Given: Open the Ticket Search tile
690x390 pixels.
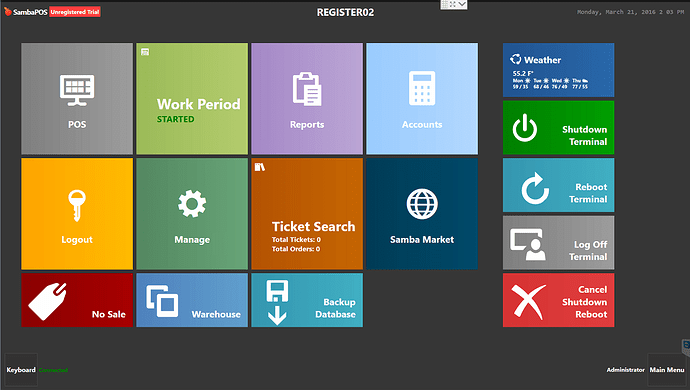Looking at the screenshot, I should click(307, 214).
